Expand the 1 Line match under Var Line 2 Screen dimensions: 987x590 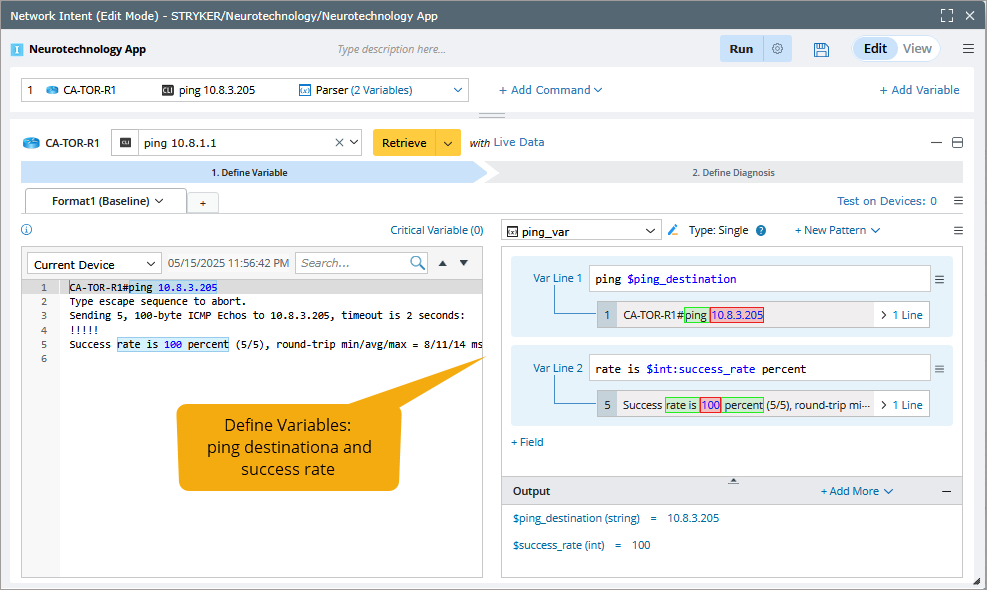pyautogui.click(x=901, y=405)
